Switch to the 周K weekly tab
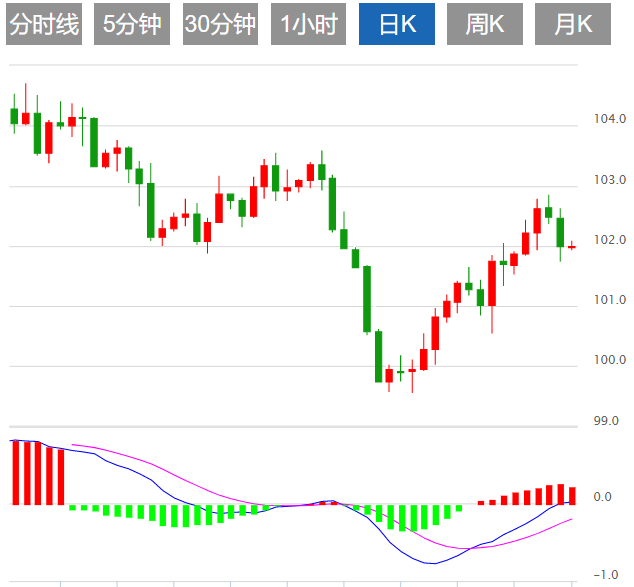The image size is (634, 587). (x=485, y=24)
